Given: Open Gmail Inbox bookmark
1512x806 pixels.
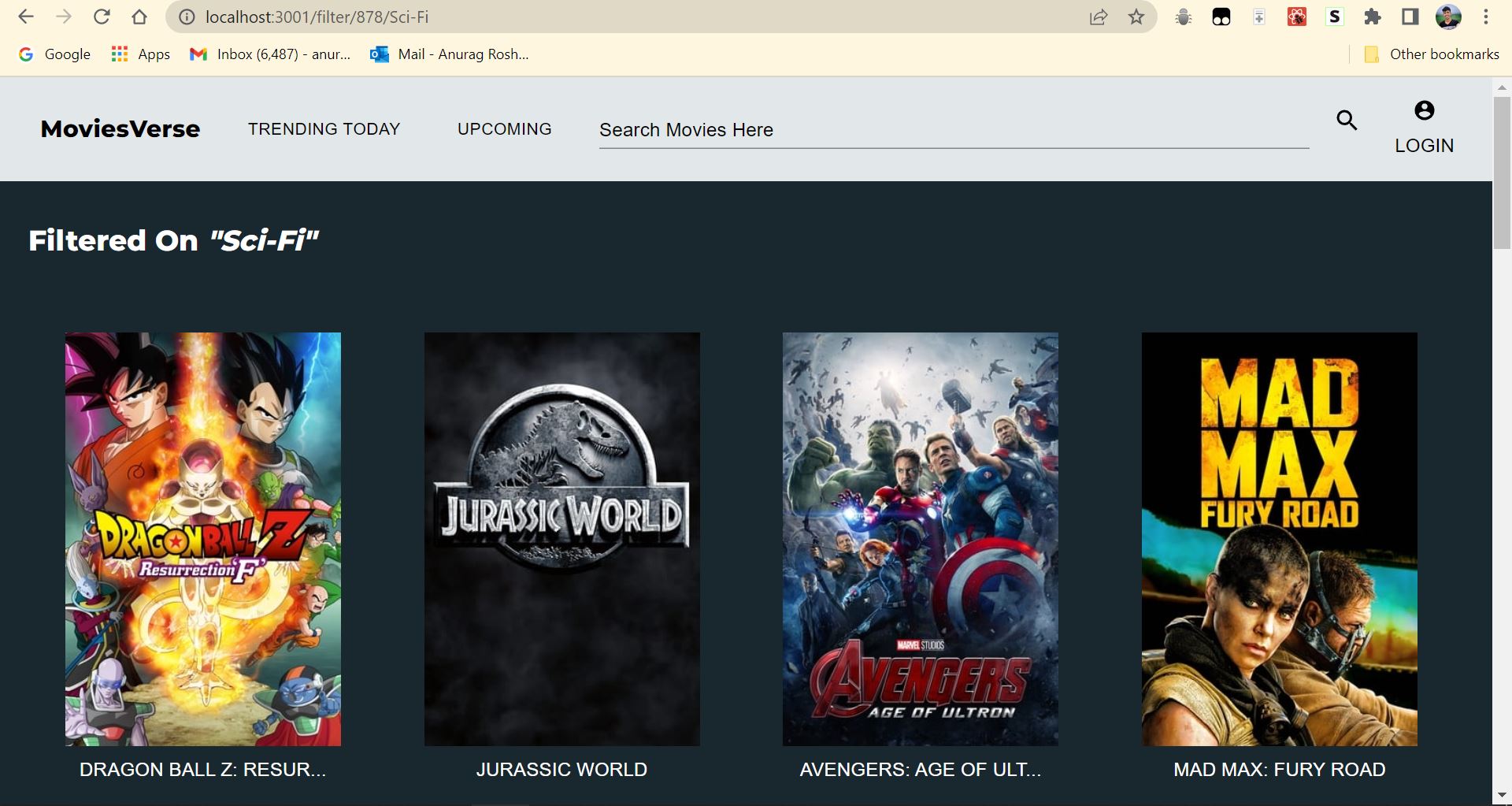Looking at the screenshot, I should (270, 54).
